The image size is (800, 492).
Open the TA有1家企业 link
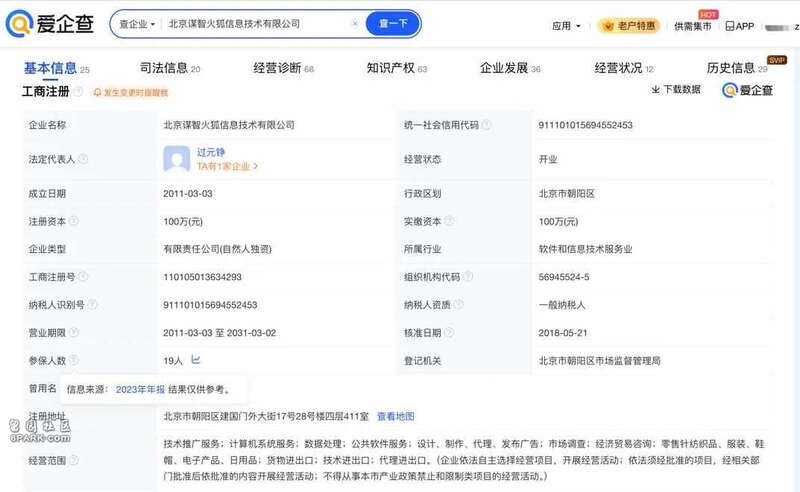pyautogui.click(x=228, y=166)
